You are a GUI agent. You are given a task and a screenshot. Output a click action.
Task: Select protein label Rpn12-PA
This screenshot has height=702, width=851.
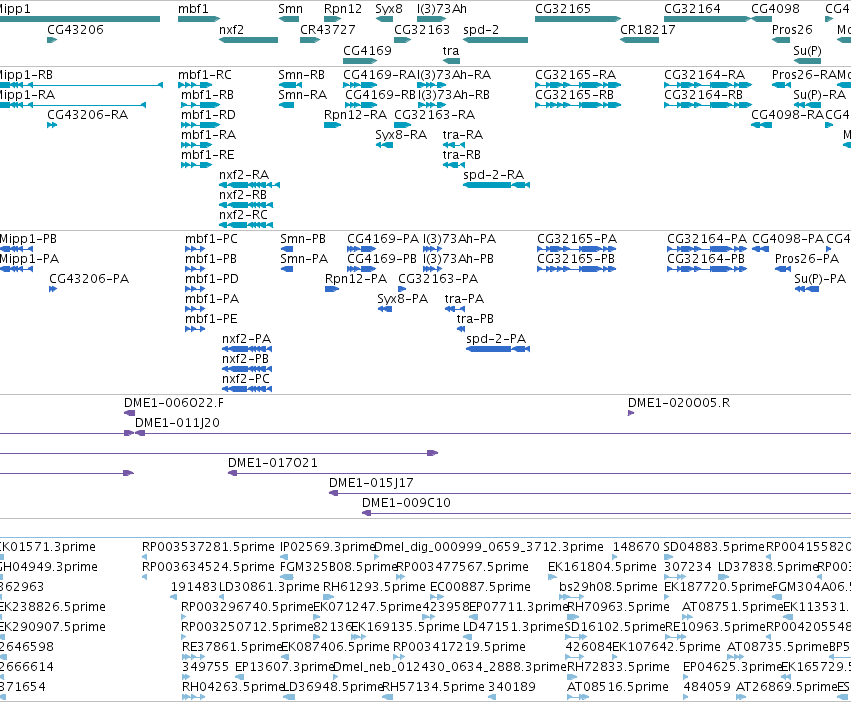click(356, 279)
